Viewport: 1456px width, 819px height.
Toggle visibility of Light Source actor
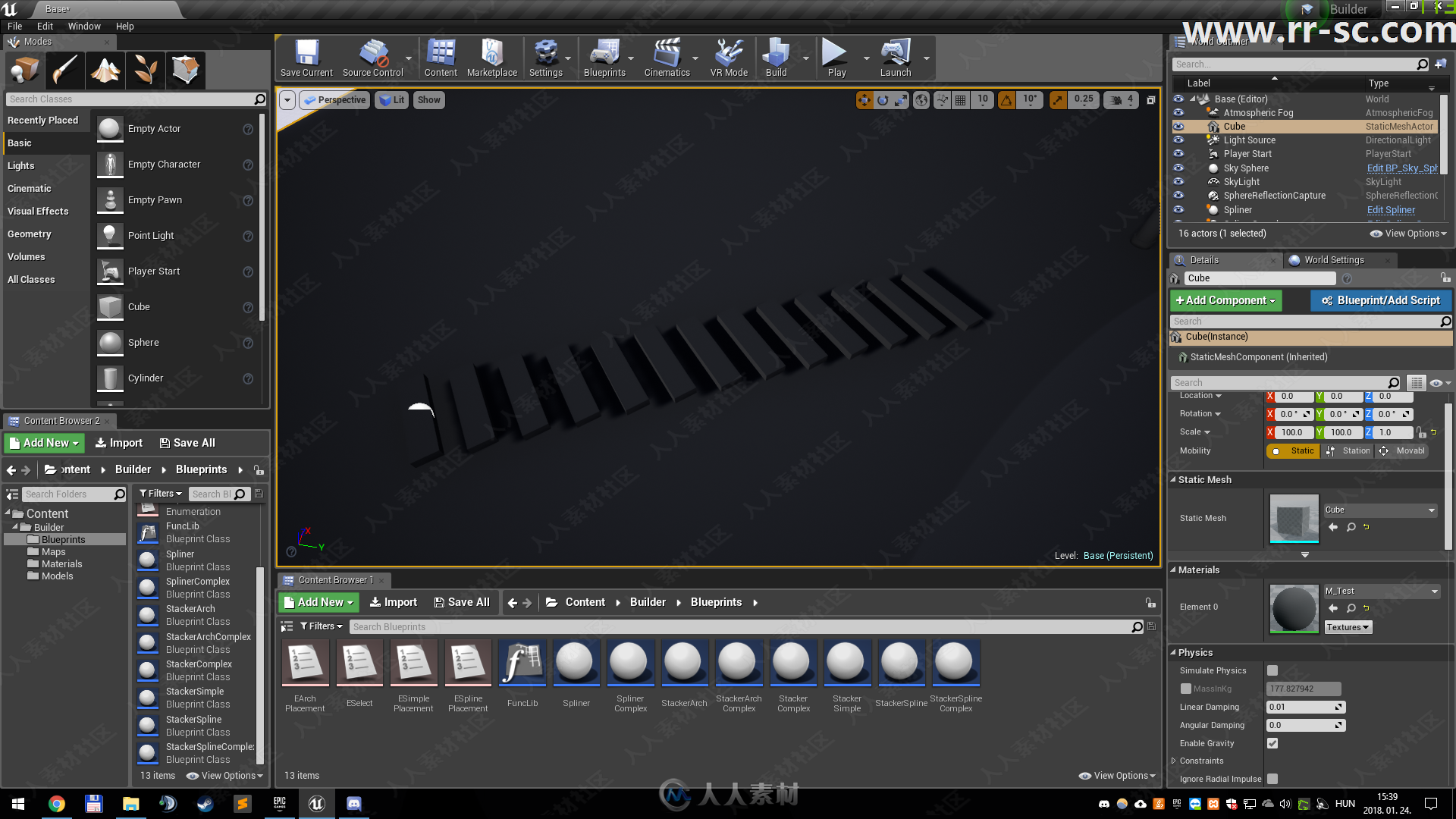1178,140
